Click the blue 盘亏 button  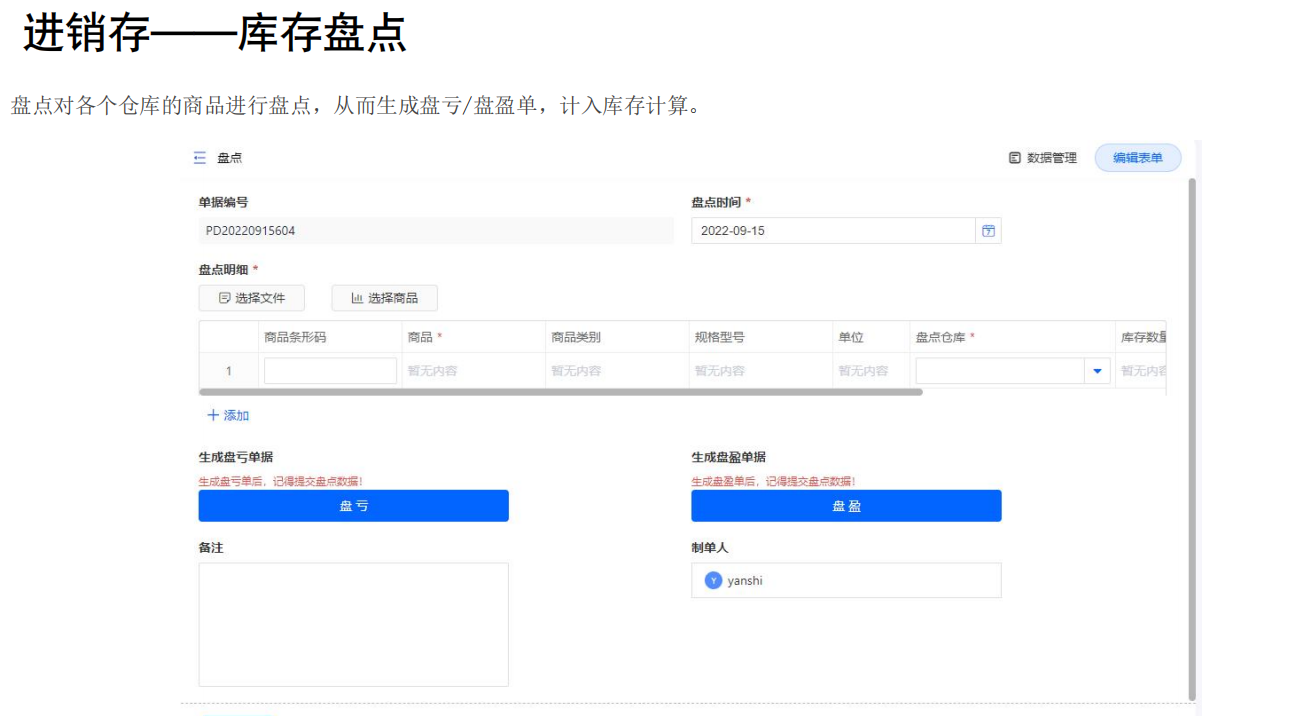pyautogui.click(x=353, y=506)
